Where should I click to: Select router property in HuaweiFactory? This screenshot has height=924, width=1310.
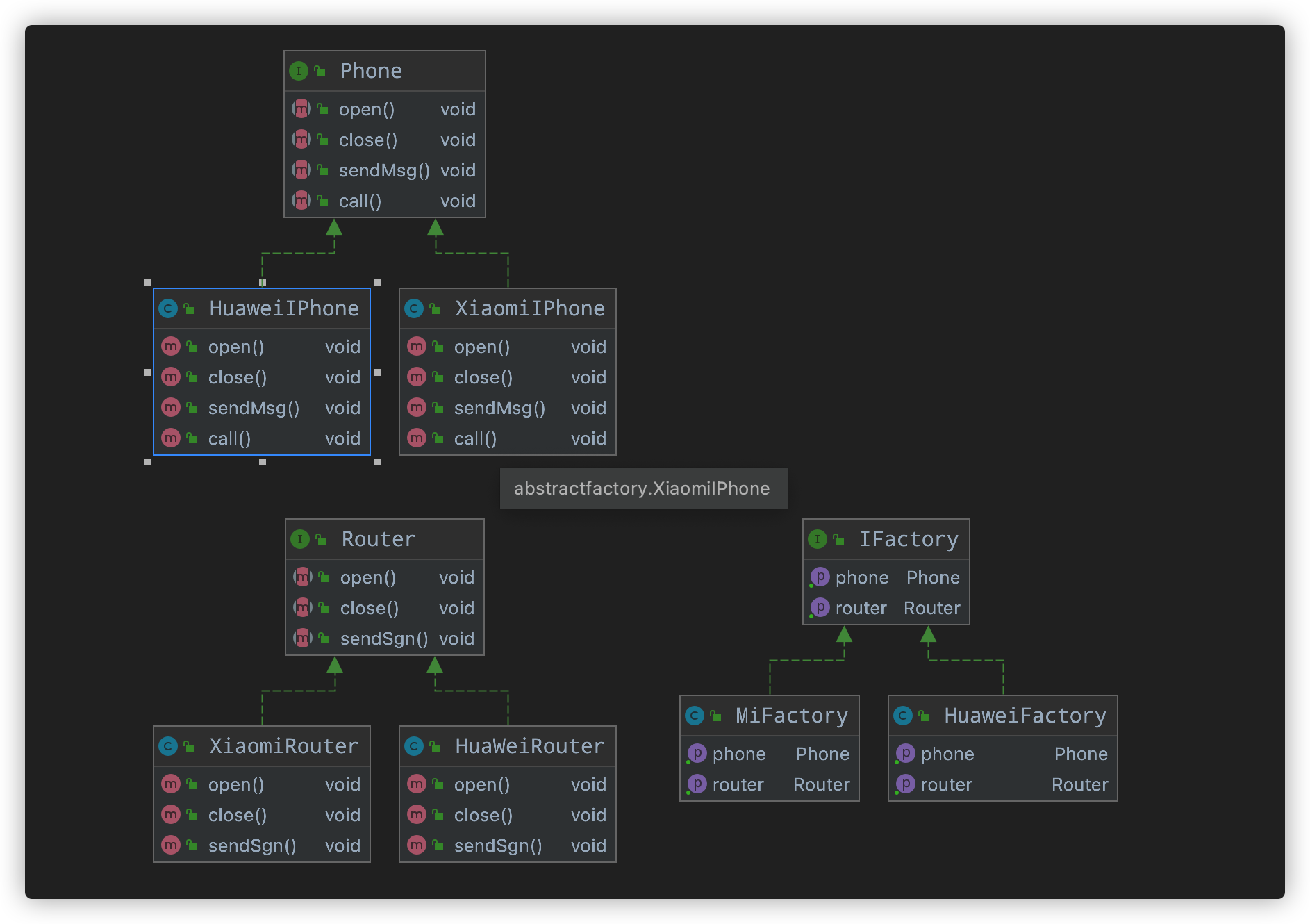tap(1003, 784)
